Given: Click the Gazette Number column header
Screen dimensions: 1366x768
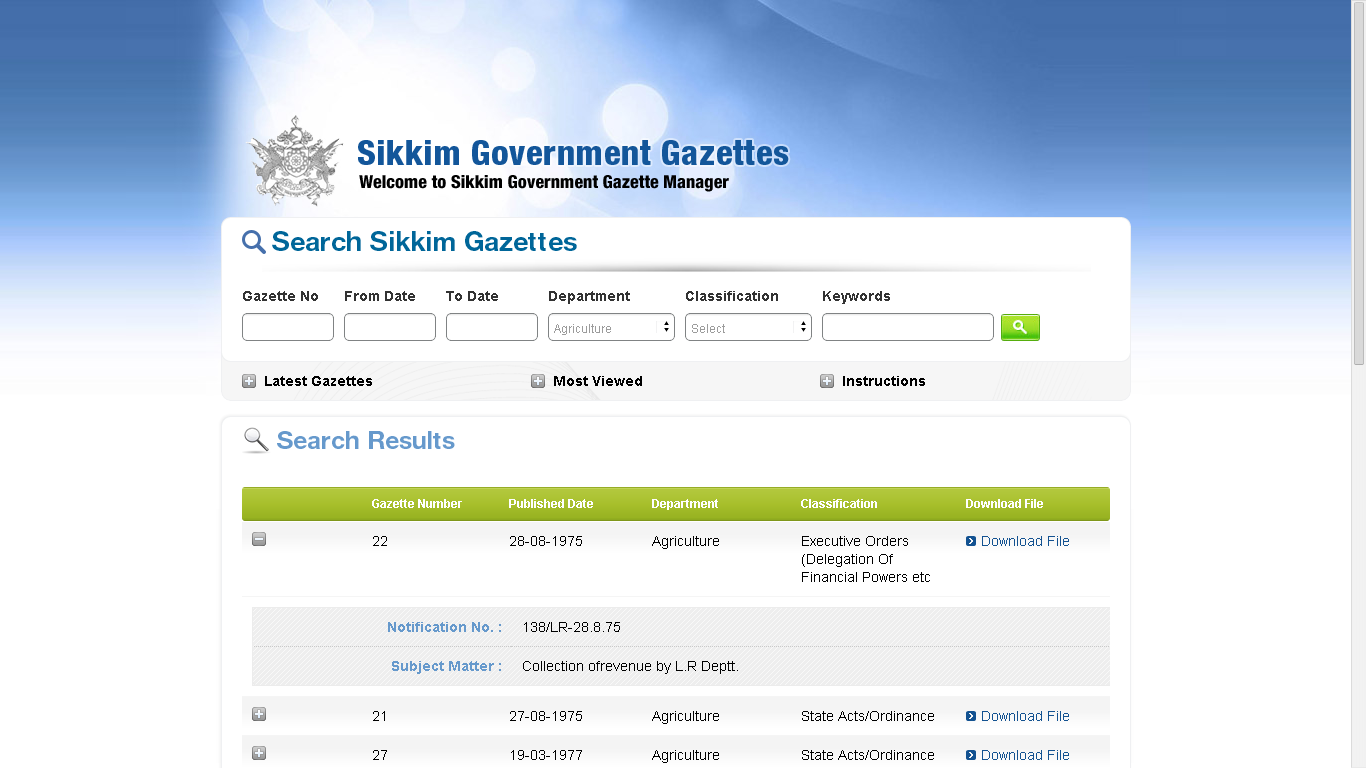Looking at the screenshot, I should point(416,504).
